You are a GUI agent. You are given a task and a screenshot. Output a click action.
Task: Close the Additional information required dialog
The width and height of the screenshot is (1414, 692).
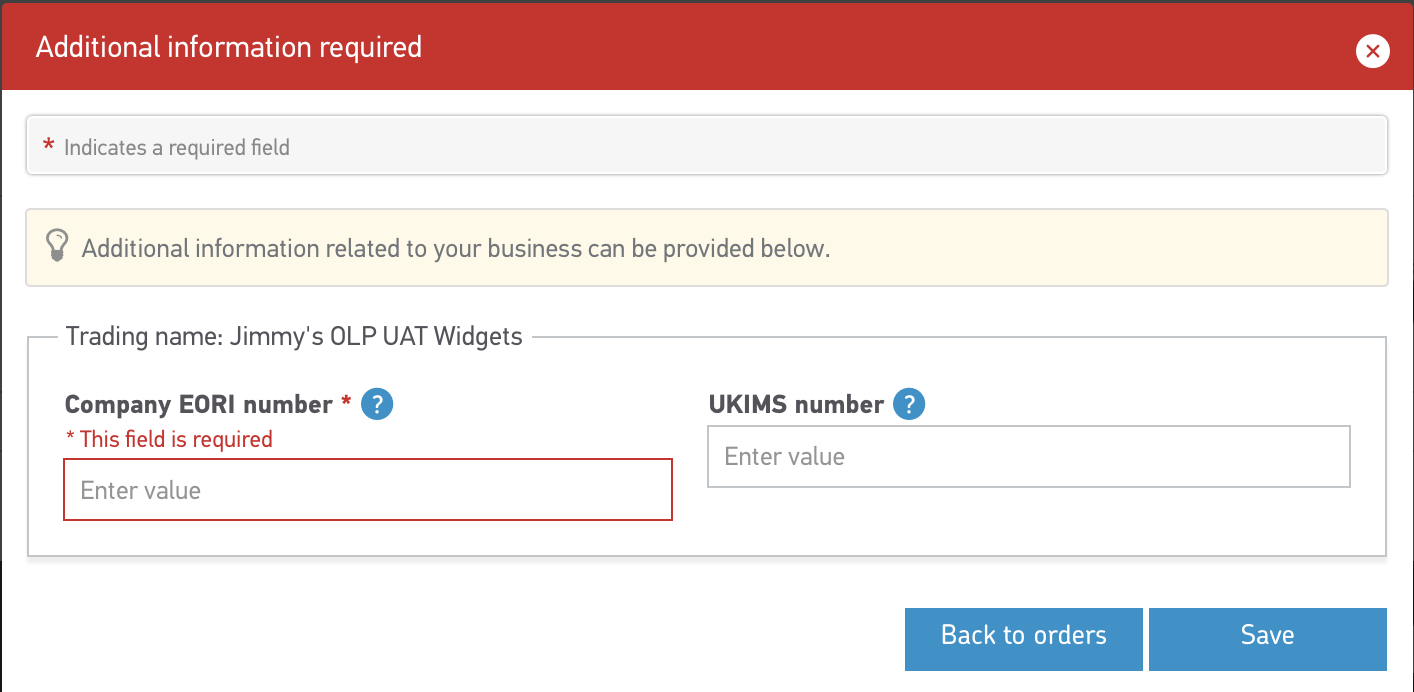(1372, 51)
